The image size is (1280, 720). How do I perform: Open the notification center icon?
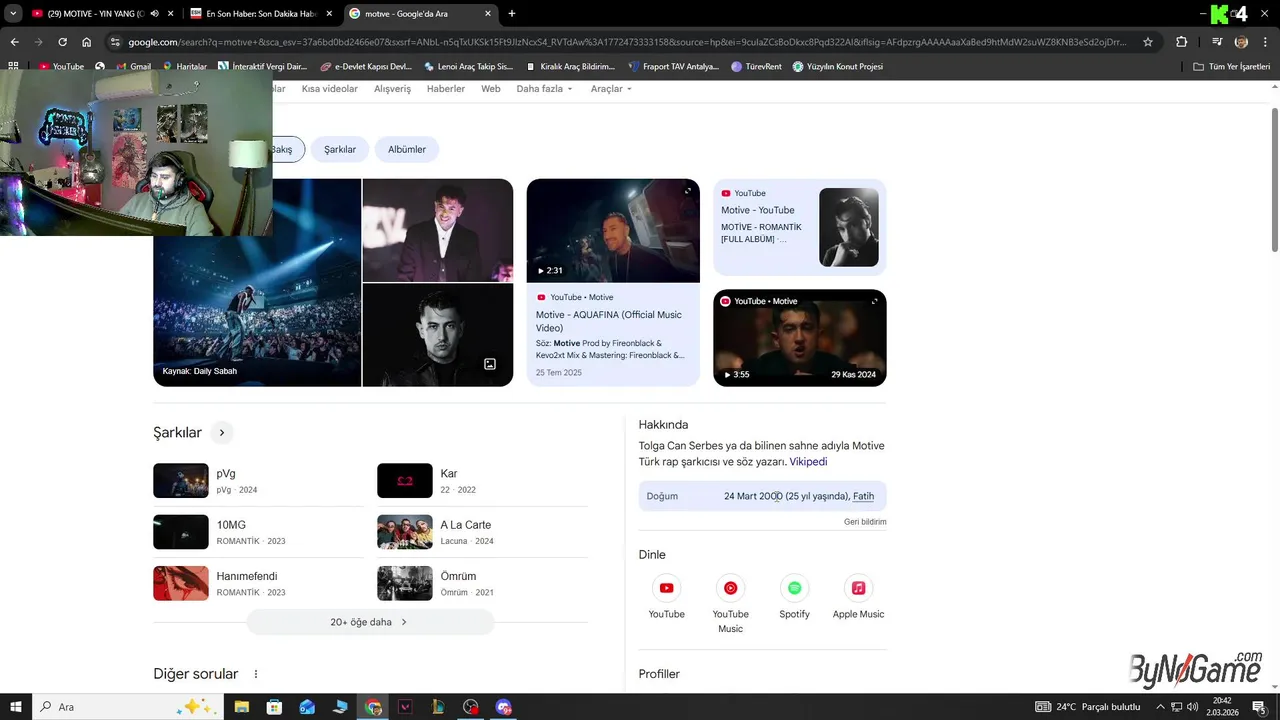(1259, 707)
